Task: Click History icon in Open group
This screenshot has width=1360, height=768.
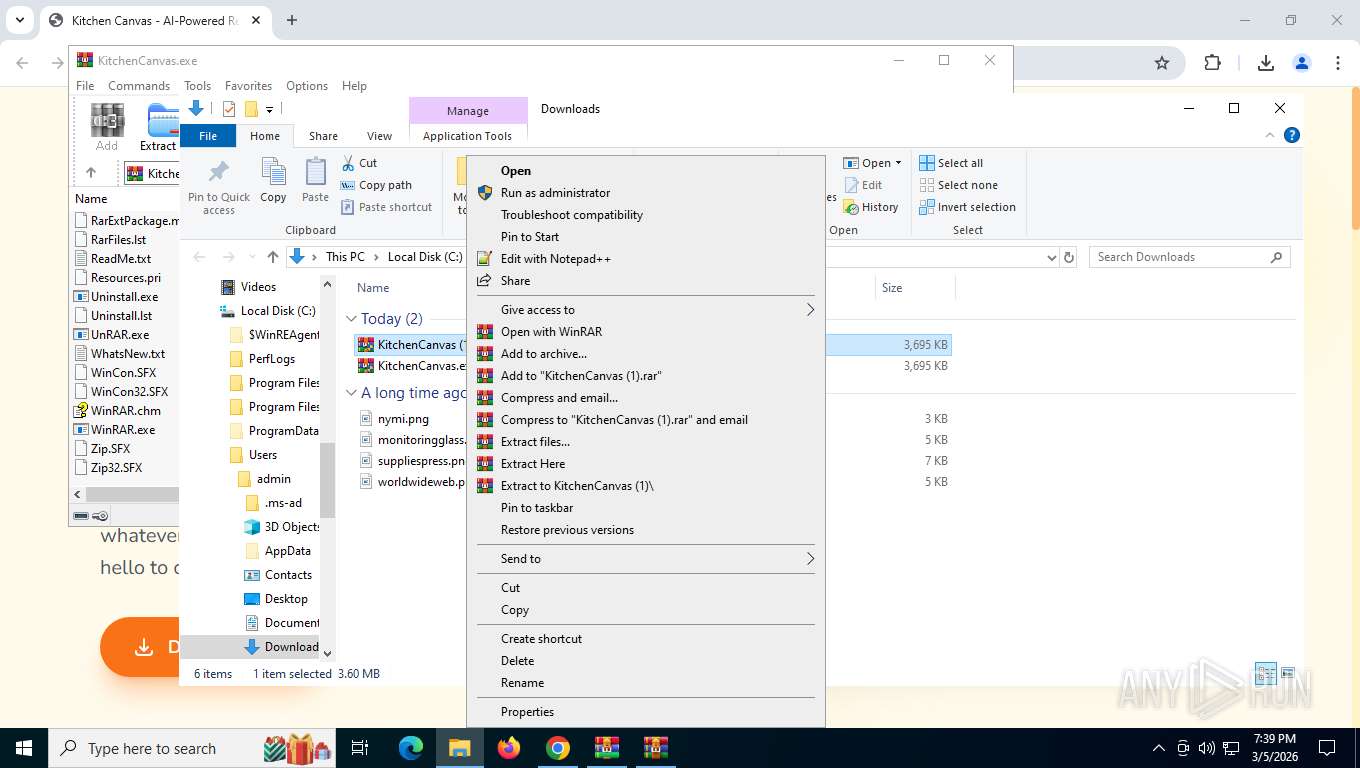Action: tap(871, 207)
